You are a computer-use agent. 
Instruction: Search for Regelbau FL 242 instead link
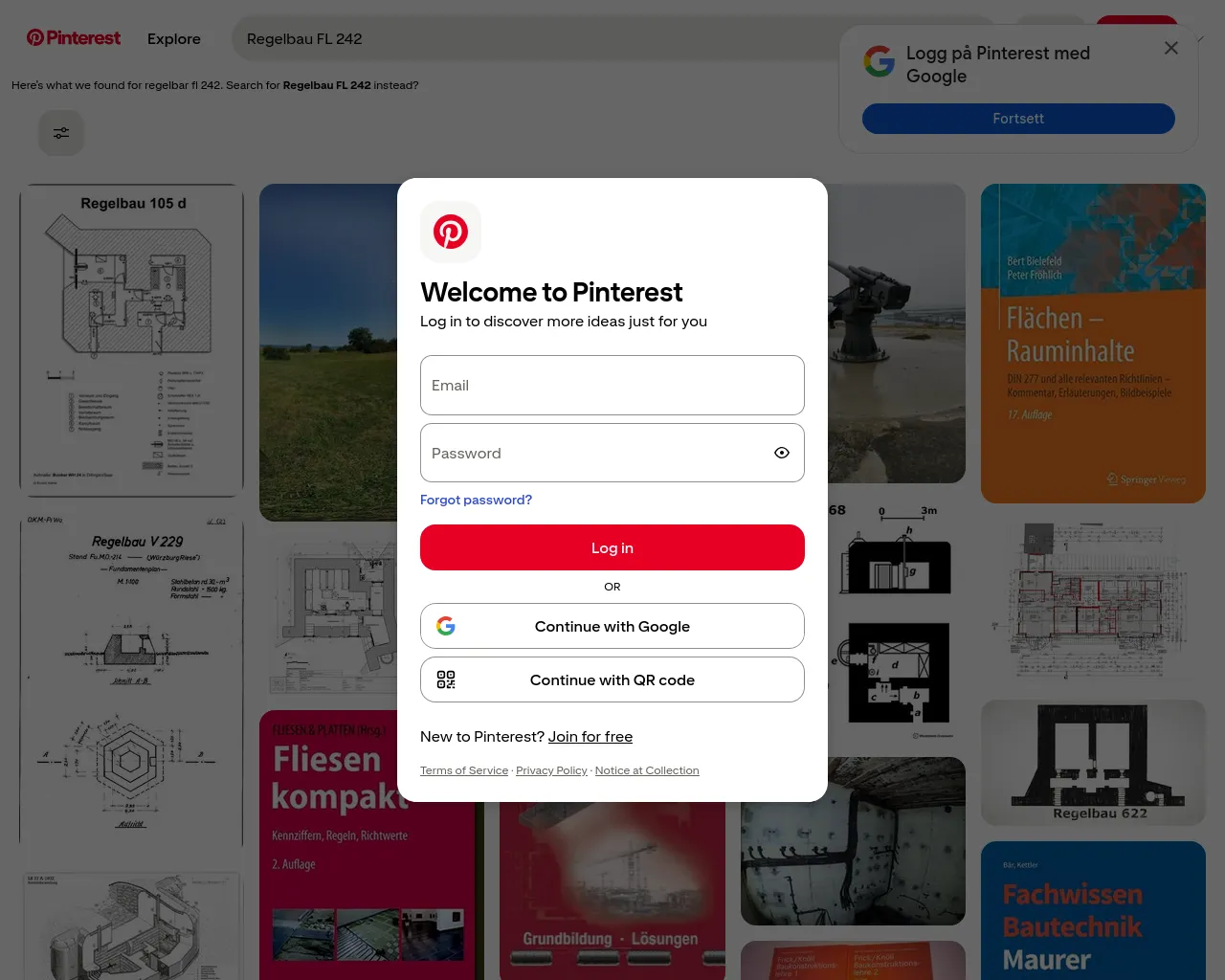[326, 85]
